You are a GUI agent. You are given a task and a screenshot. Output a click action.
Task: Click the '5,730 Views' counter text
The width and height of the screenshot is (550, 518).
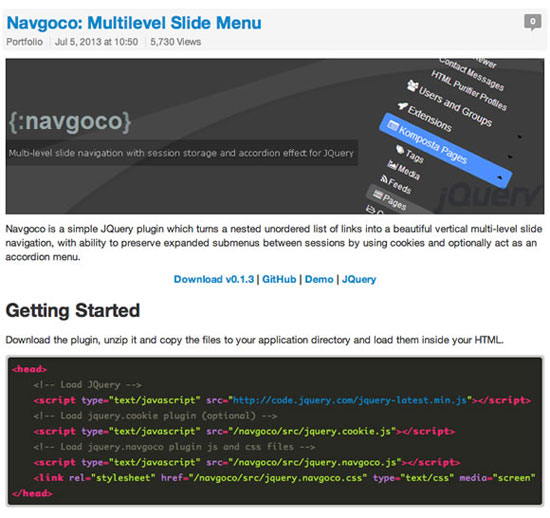[175, 42]
